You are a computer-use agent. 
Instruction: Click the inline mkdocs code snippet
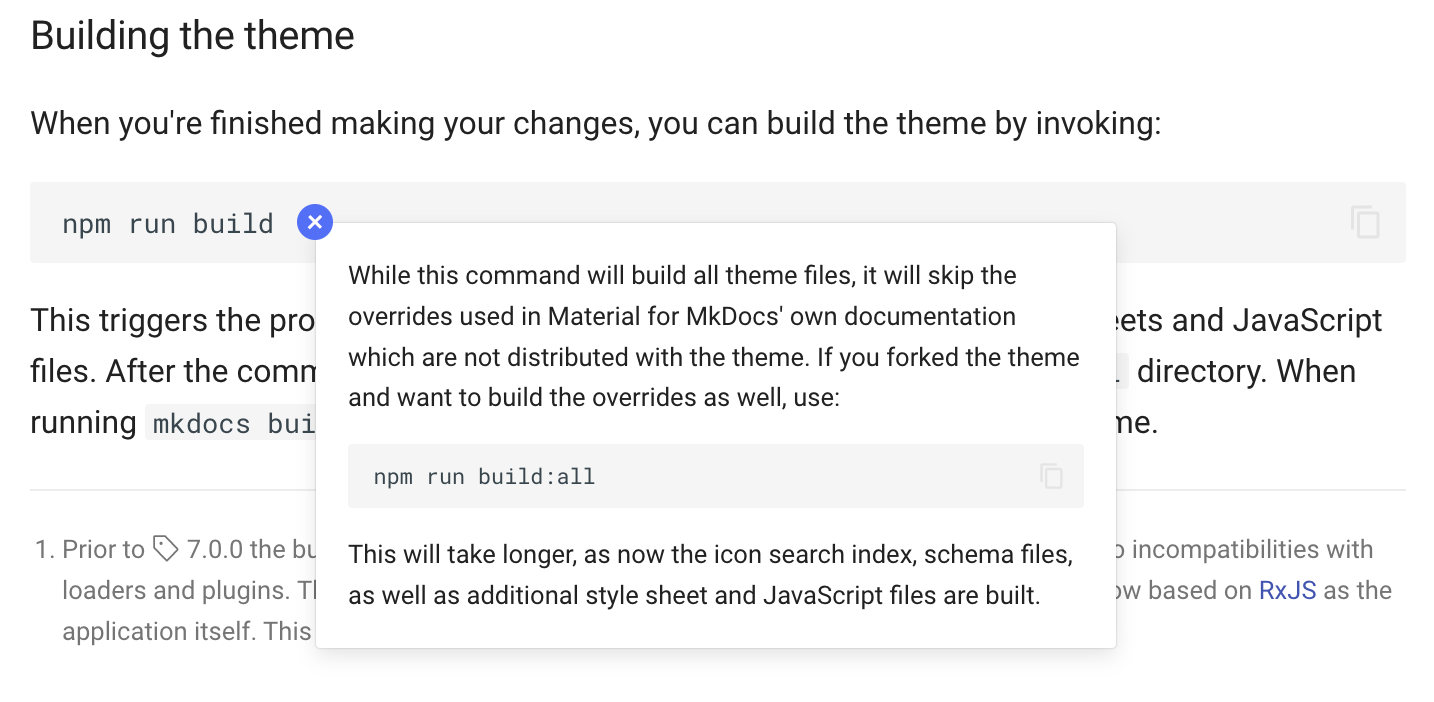click(x=232, y=423)
